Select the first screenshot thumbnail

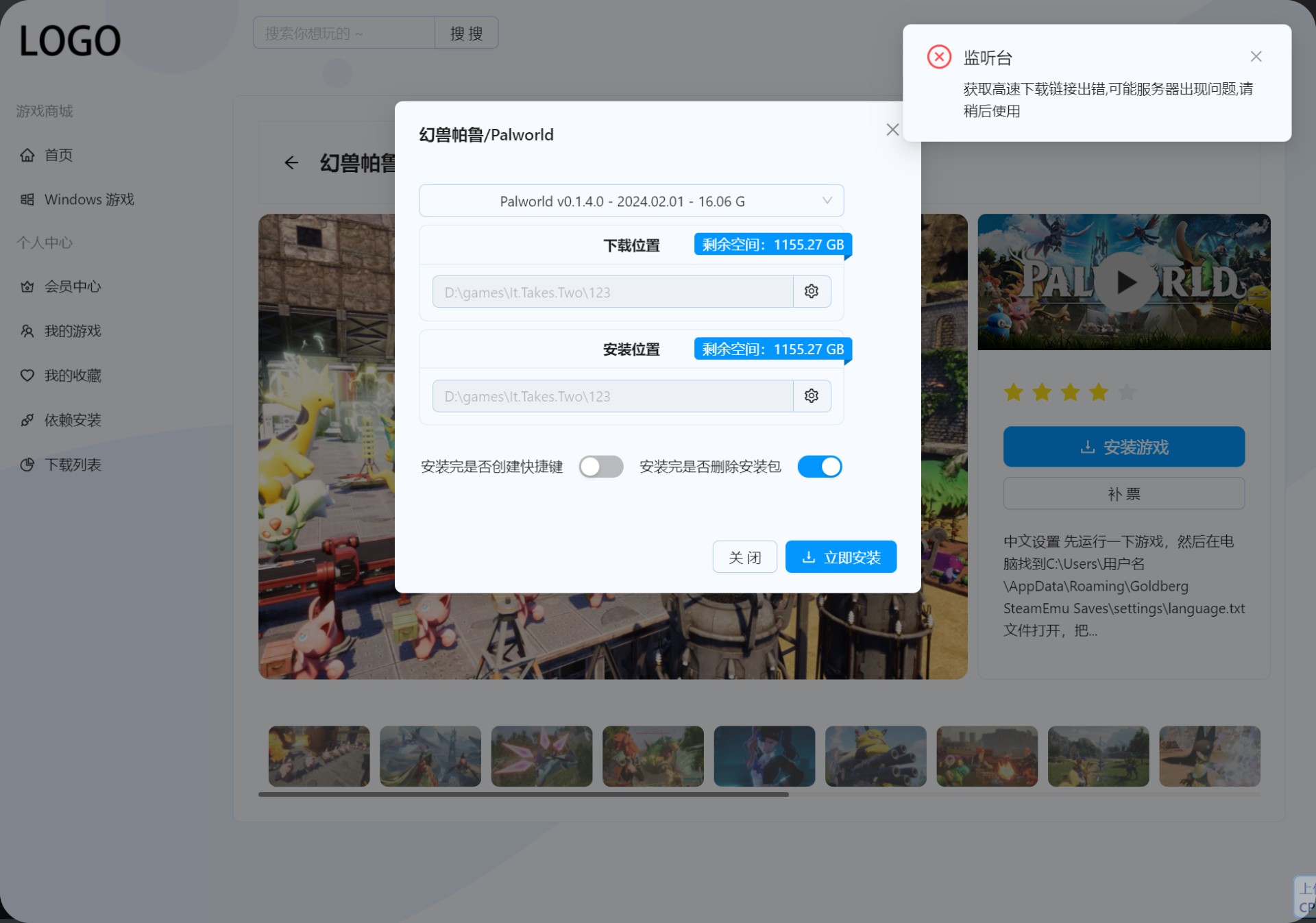click(319, 756)
